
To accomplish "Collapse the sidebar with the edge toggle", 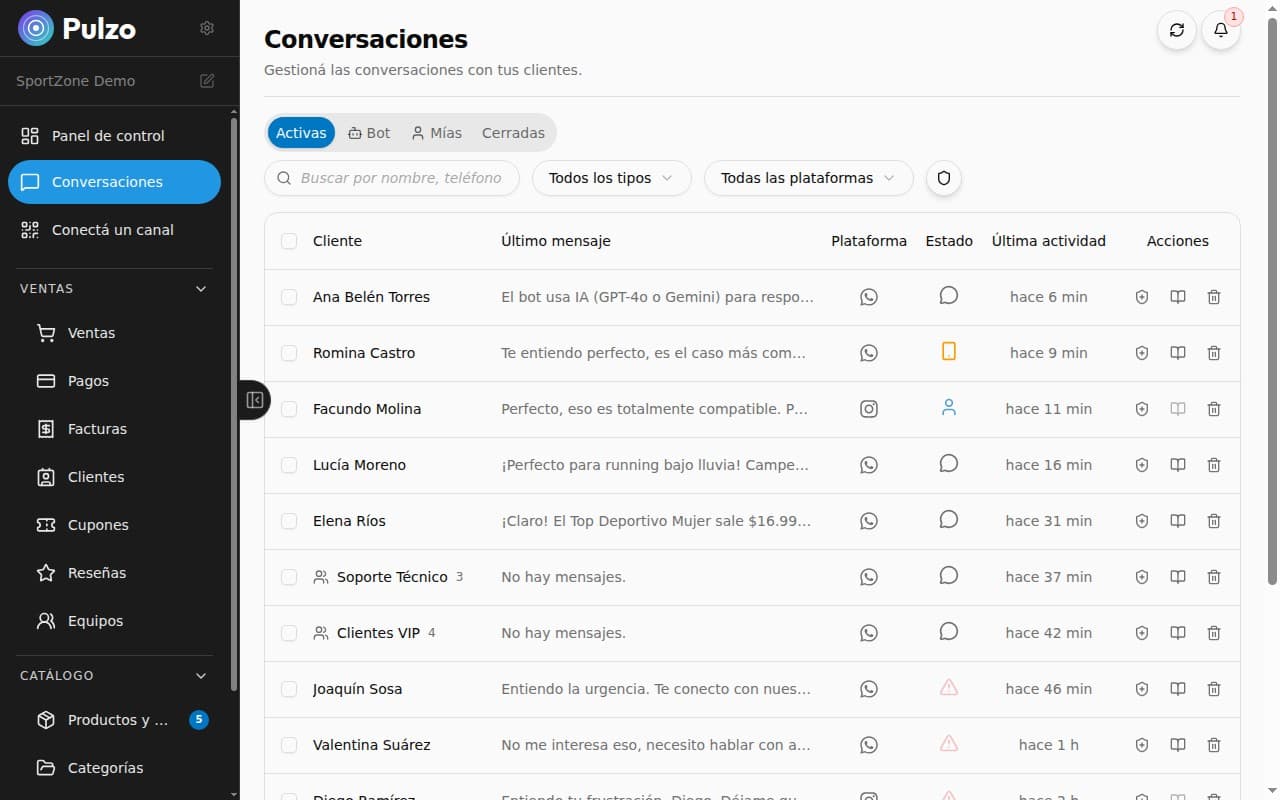I will pyautogui.click(x=254, y=399).
